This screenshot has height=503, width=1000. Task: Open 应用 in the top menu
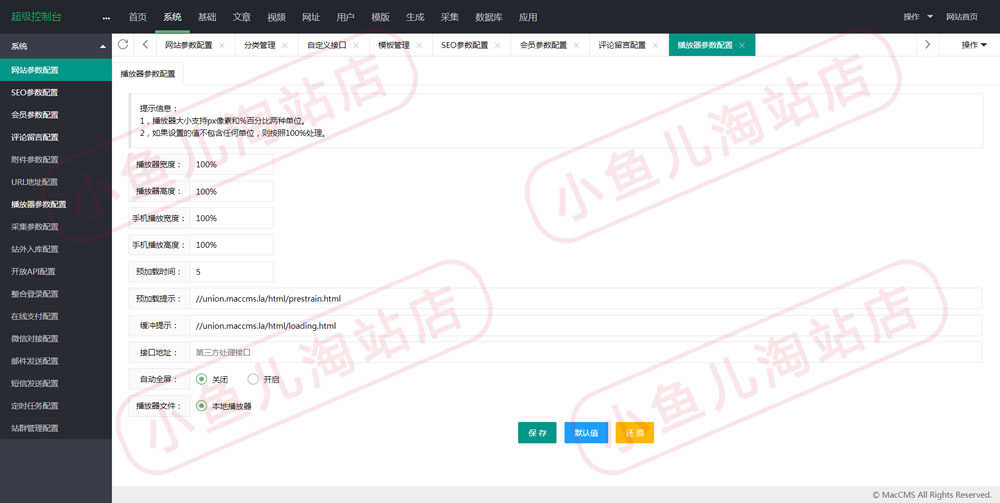(528, 17)
